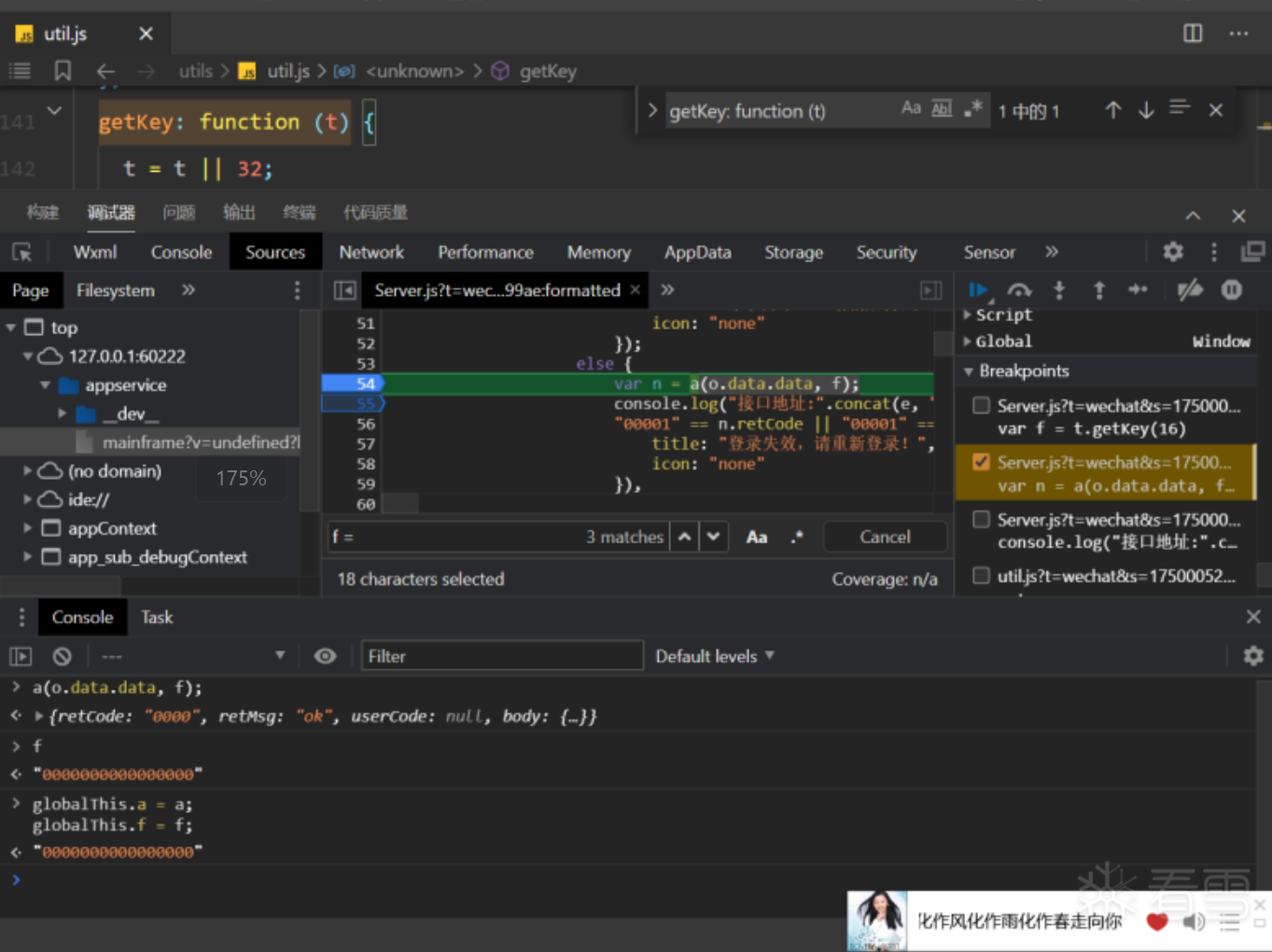Open DevTools settings gear

[x=1173, y=252]
